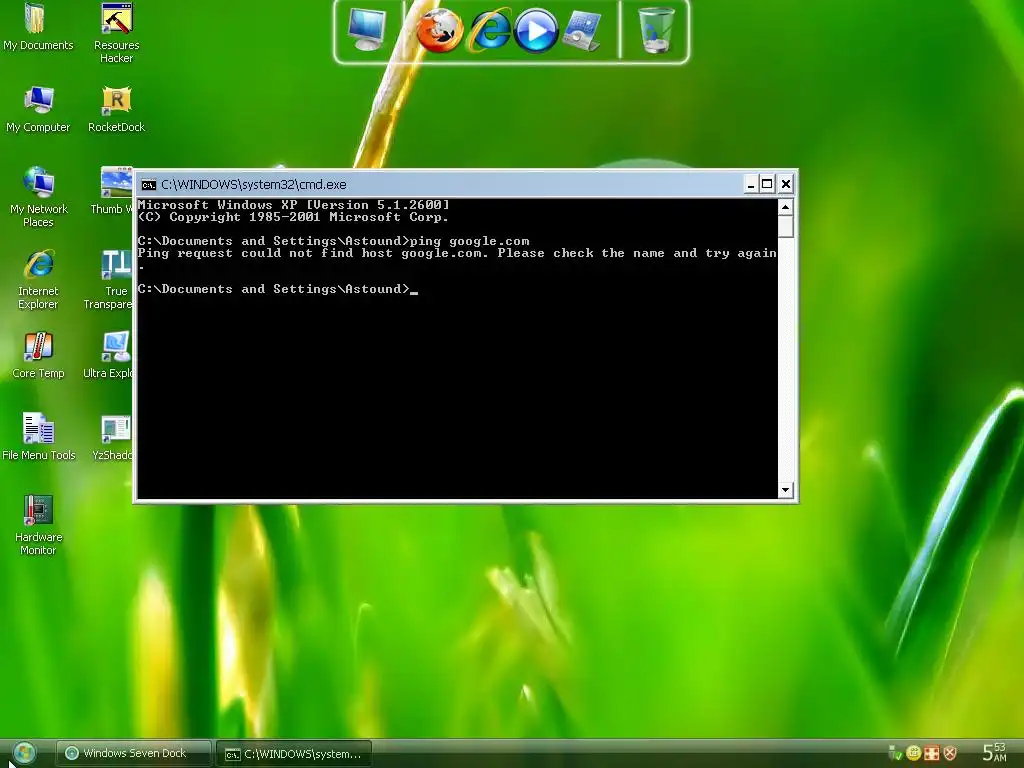Viewport: 1024px width, 768px height.
Task: Click the cmd window scrollbar thumb
Action: pos(786,226)
